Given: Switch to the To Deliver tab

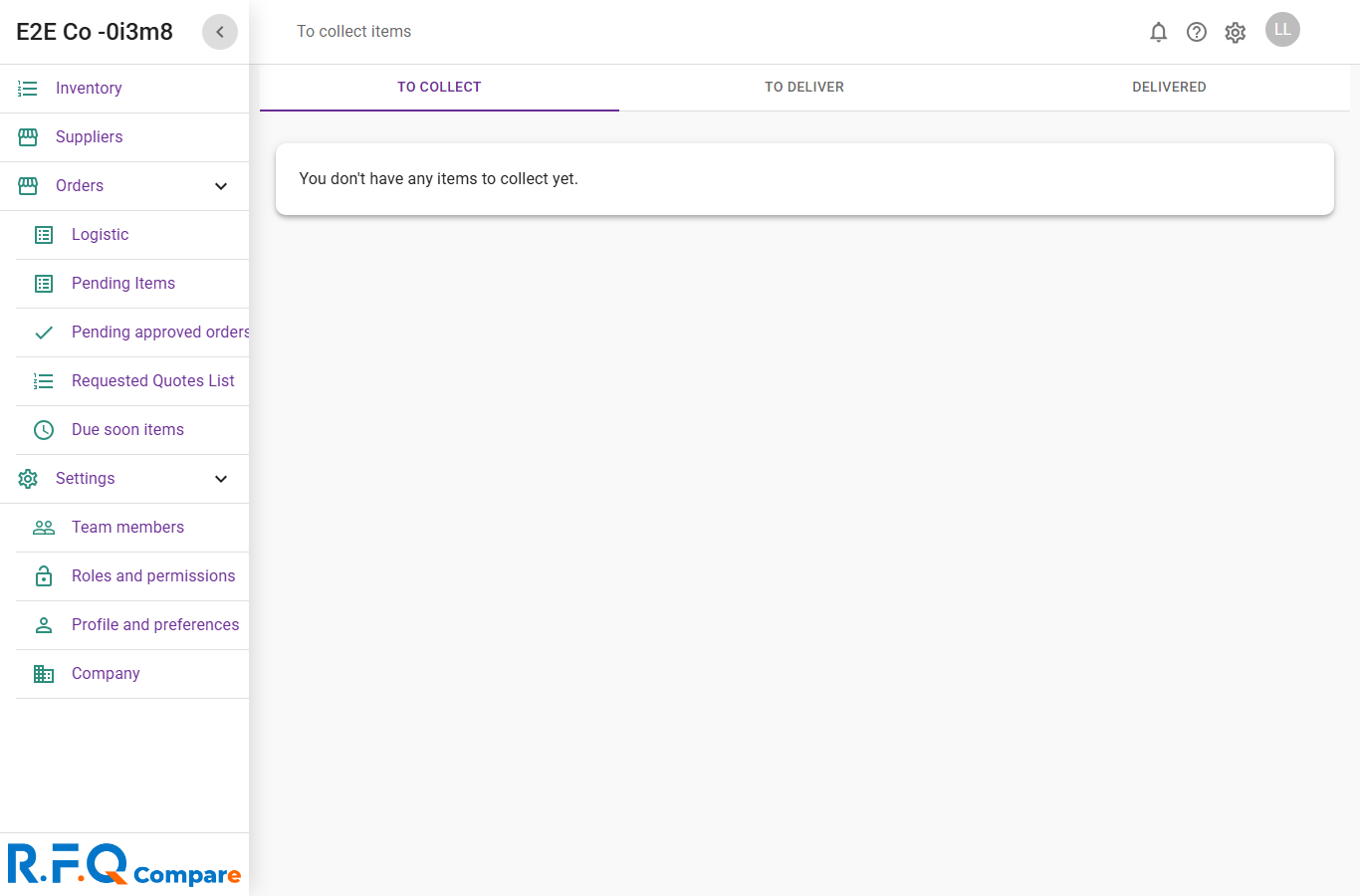Looking at the screenshot, I should [804, 88].
